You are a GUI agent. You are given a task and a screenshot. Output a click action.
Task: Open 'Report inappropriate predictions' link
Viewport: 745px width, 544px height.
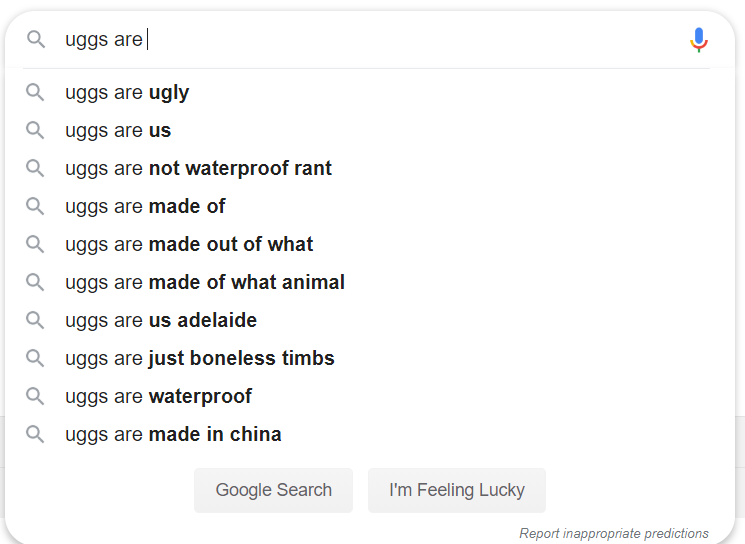[613, 533]
